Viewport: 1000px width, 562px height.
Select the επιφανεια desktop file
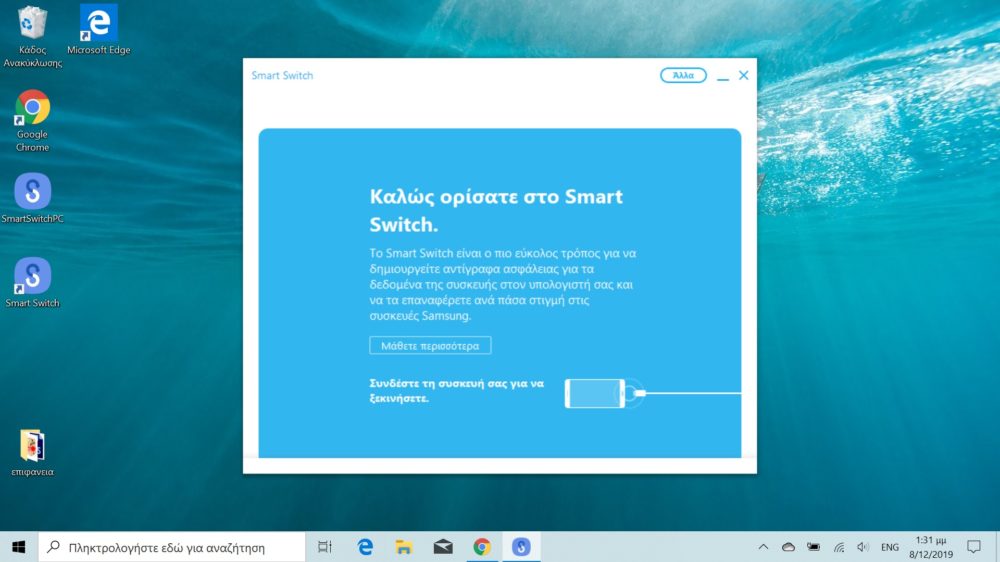tap(32, 446)
